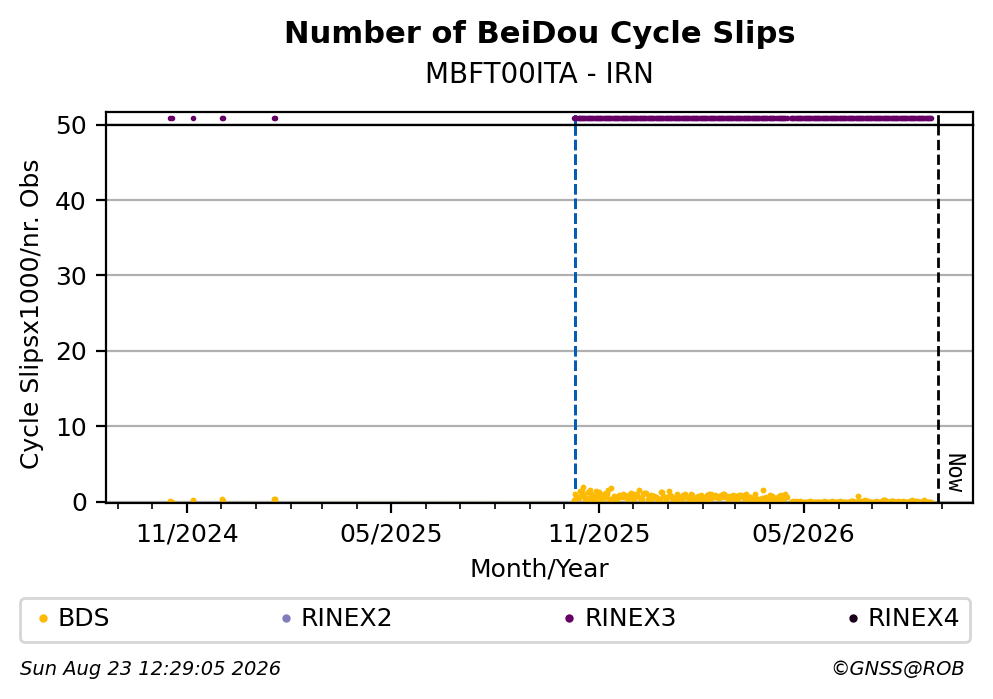
Task: Click the chart title Number of BeiDou Cycle Slips
Action: [540, 33]
